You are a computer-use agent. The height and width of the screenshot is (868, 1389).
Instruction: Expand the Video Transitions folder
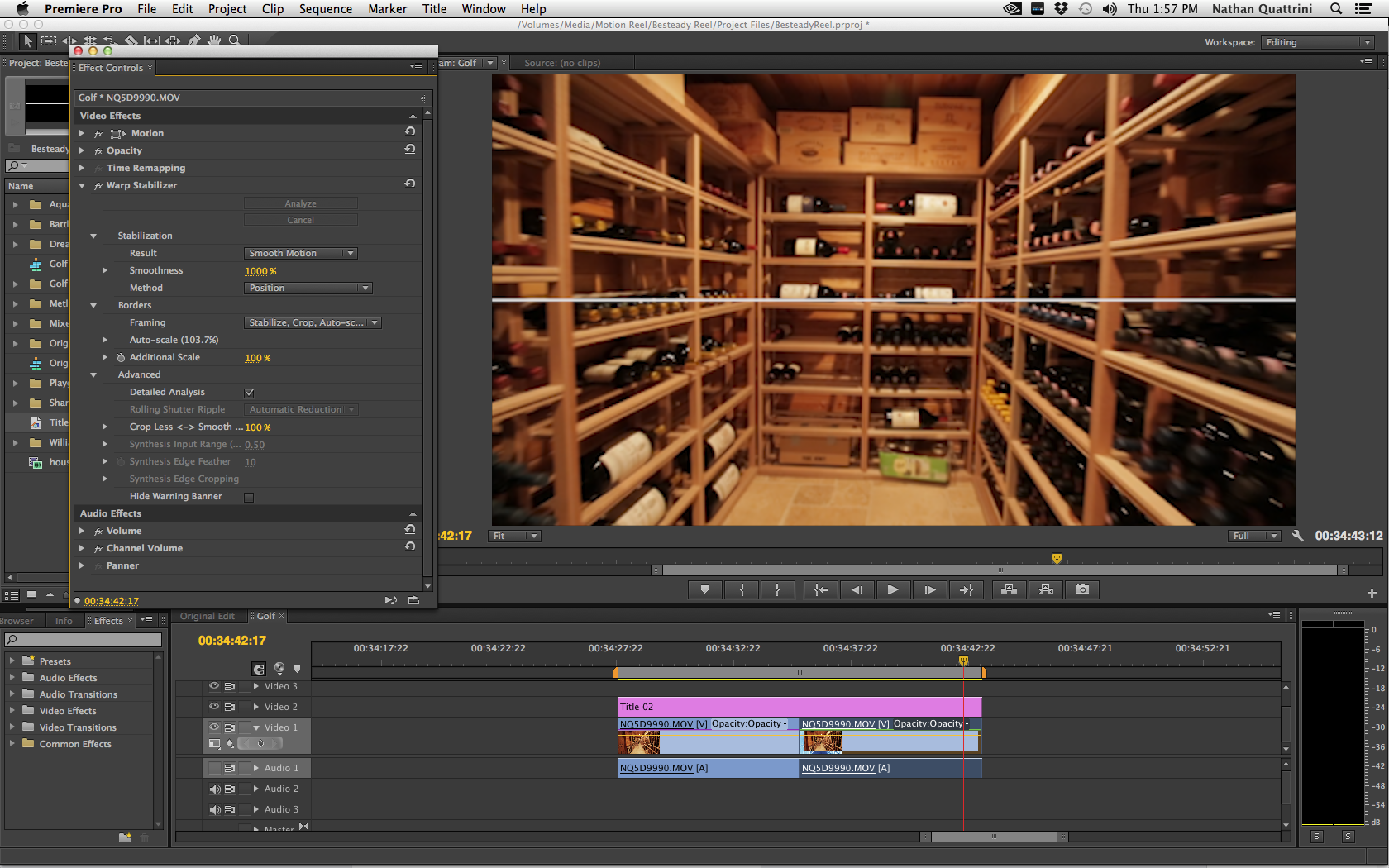coord(12,727)
